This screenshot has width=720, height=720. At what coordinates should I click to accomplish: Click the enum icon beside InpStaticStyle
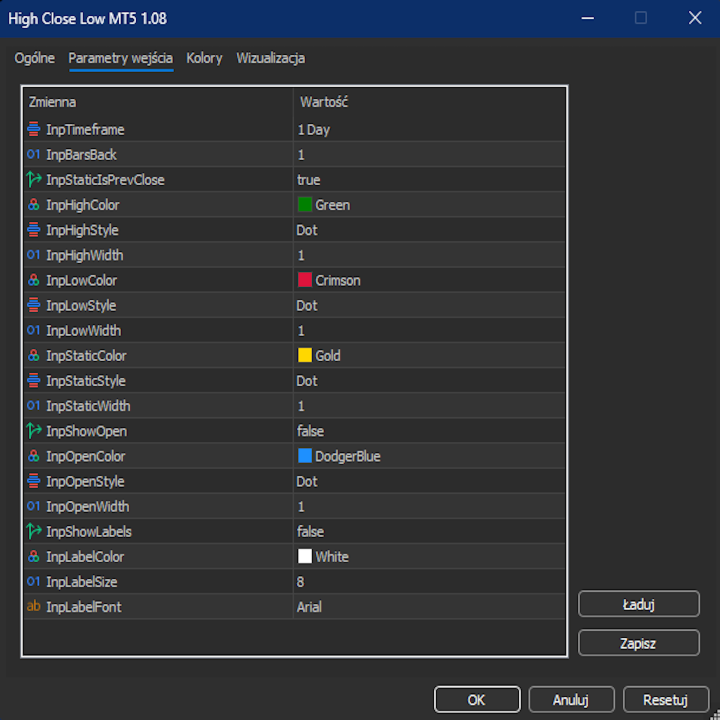pyautogui.click(x=34, y=380)
